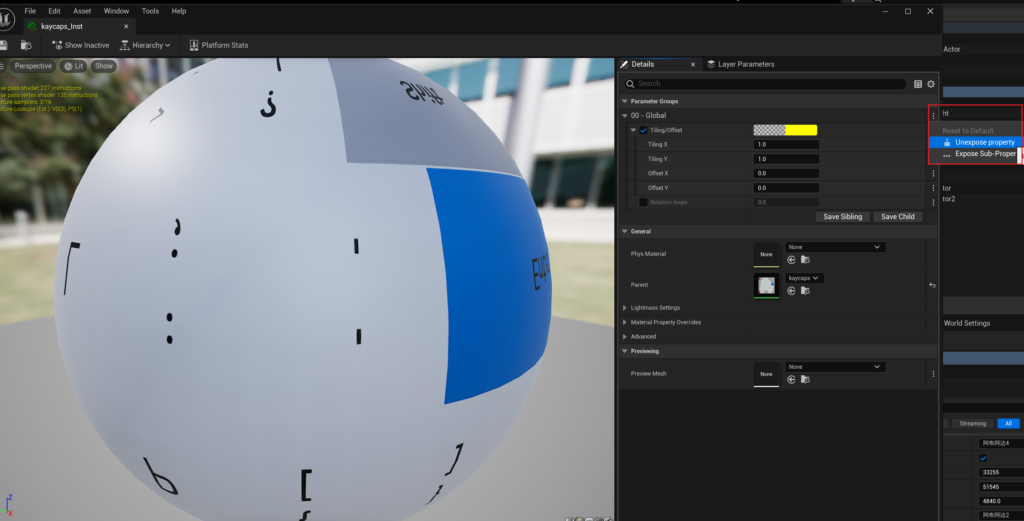Reset Parent property to default

[932, 285]
